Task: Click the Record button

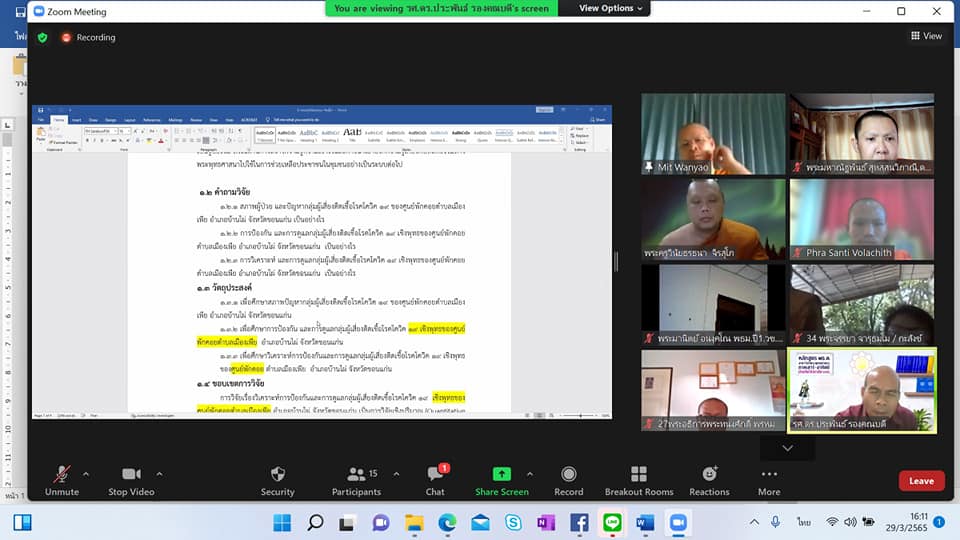Action: 569,480
